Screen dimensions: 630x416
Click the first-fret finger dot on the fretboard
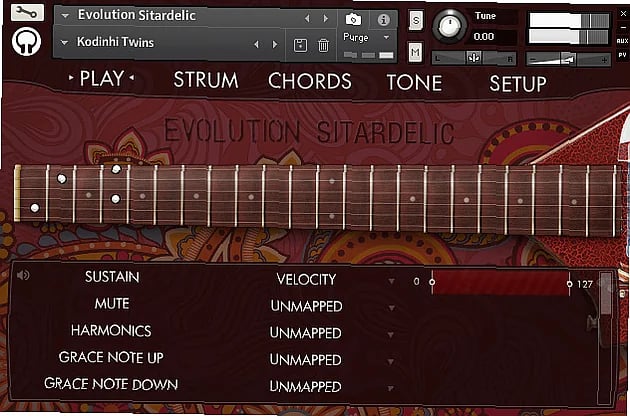click(61, 178)
